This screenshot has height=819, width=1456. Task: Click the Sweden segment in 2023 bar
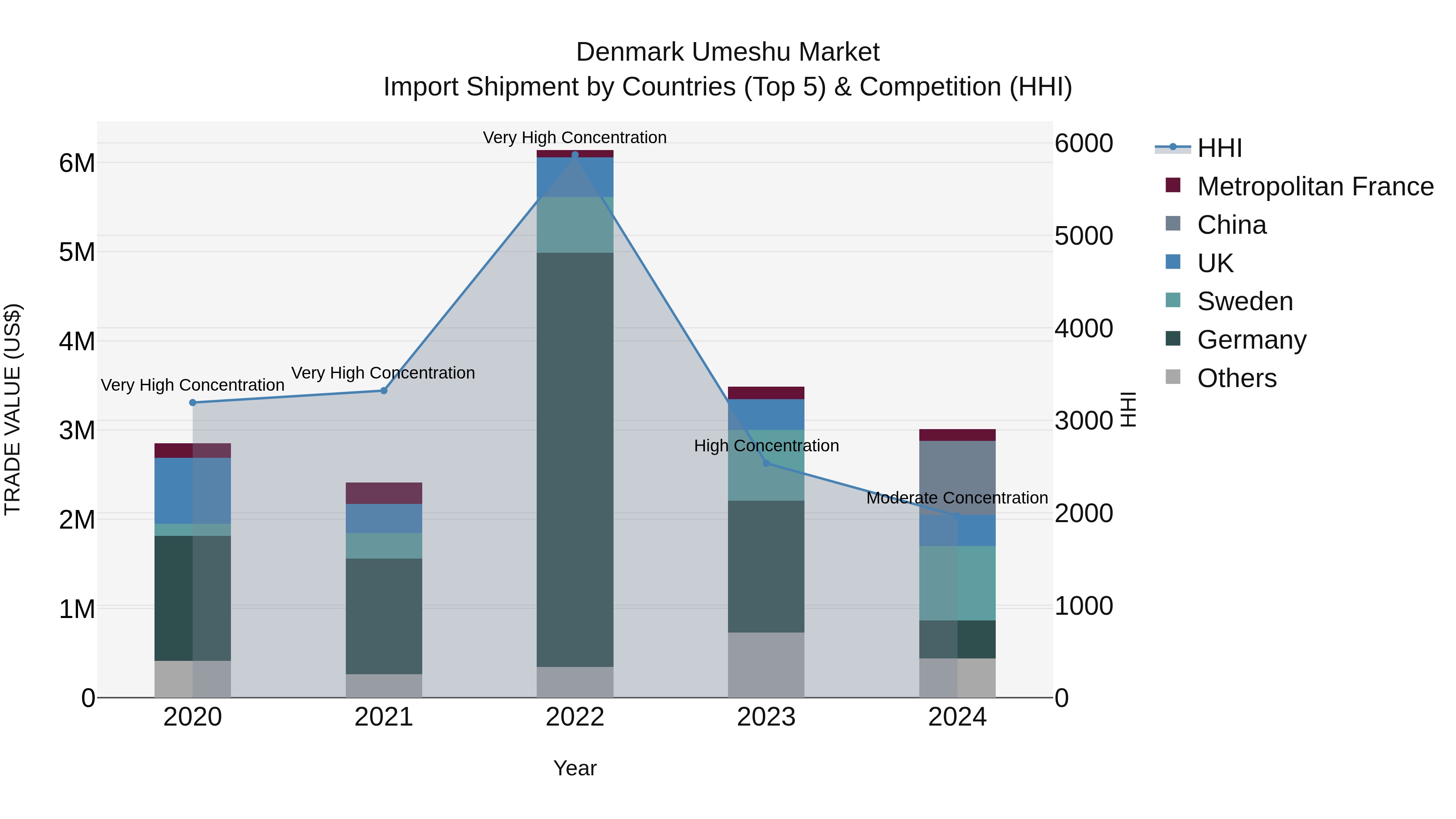pos(766,465)
